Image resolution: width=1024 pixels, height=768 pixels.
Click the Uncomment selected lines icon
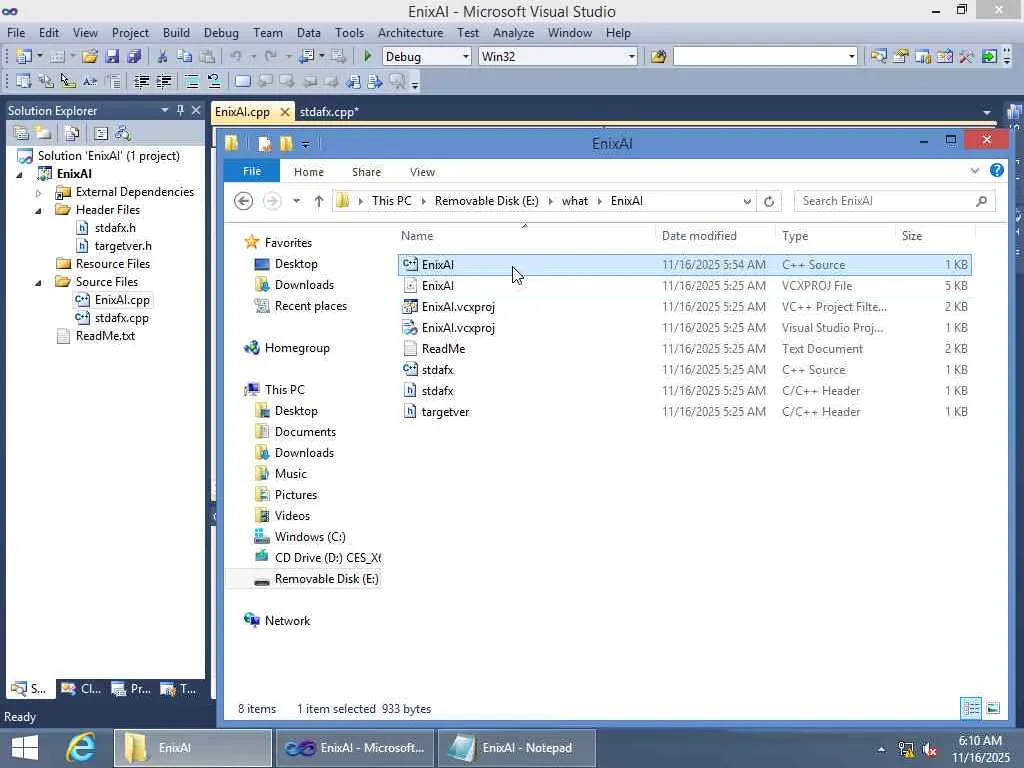[x=214, y=81]
